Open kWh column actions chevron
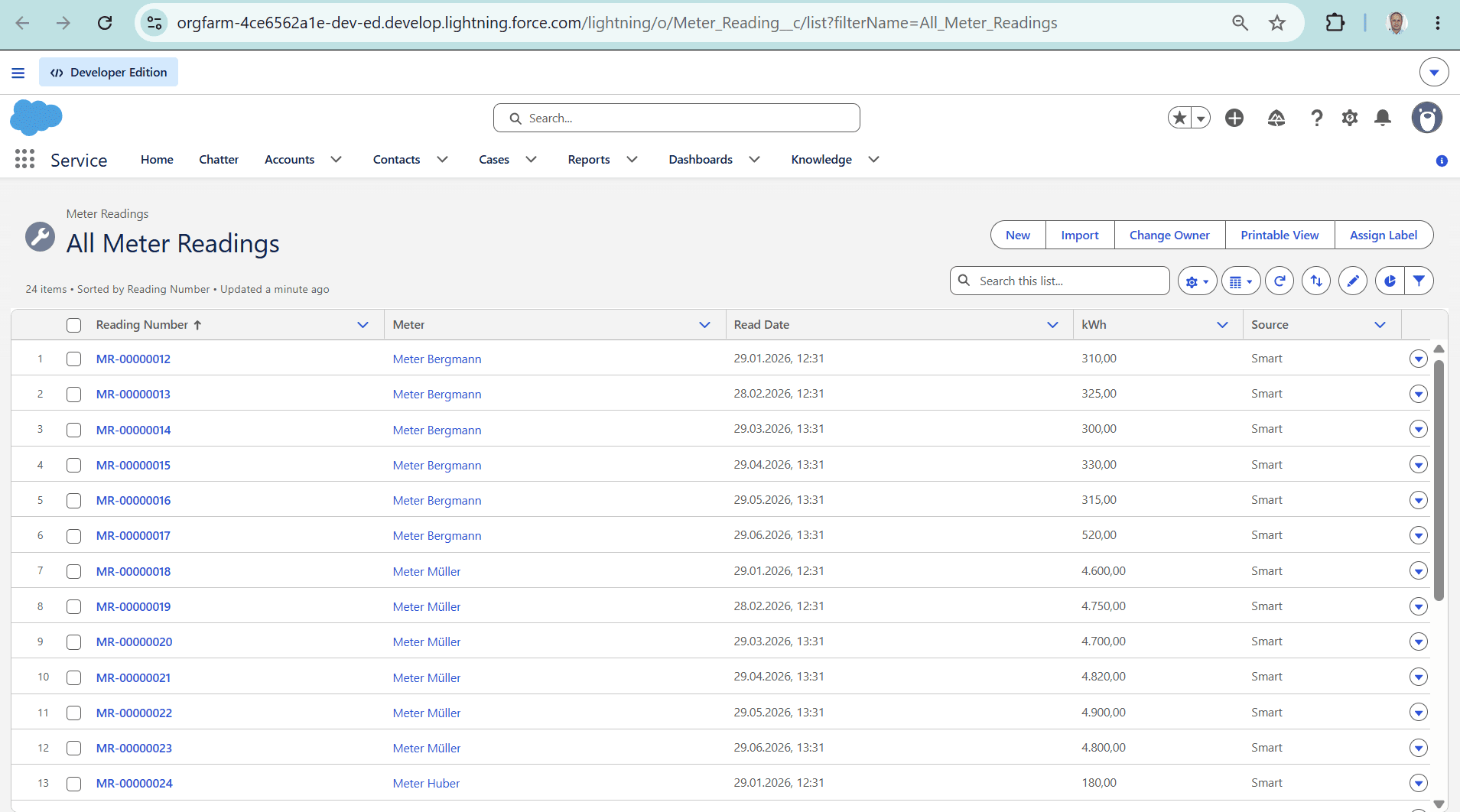Screen dimensions: 1460x812 tap(1222, 325)
